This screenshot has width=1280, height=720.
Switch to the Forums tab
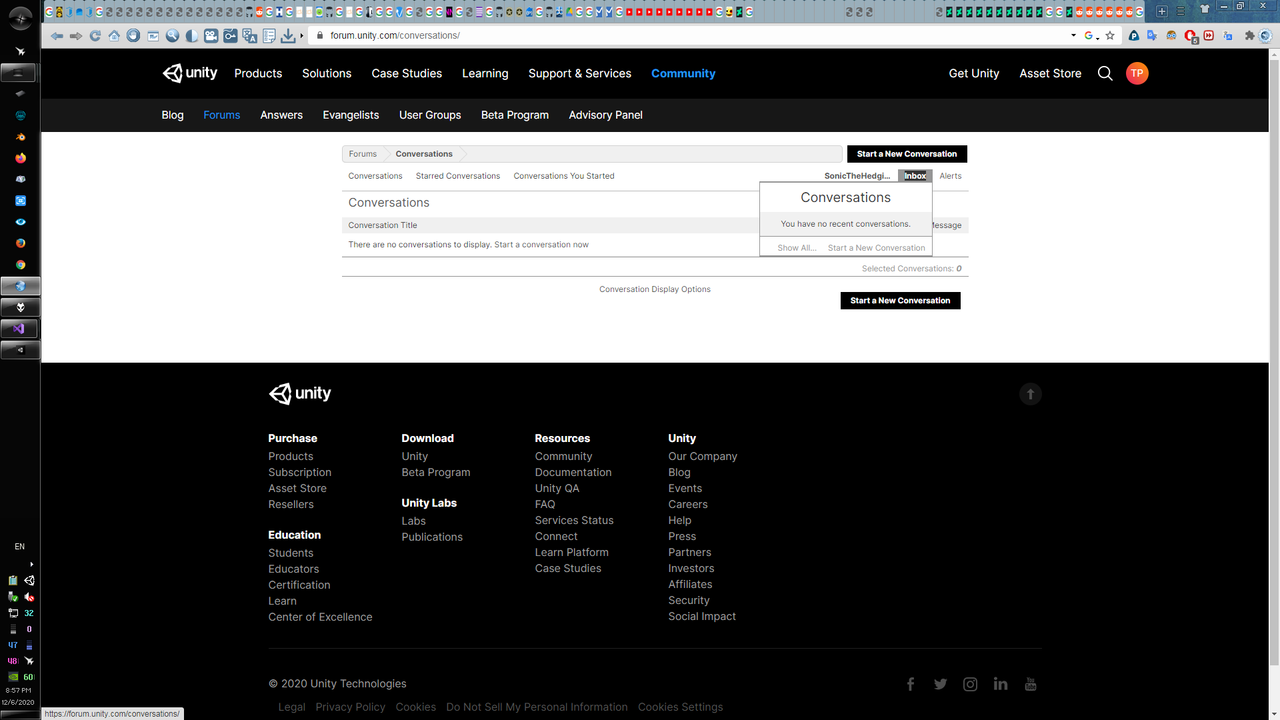coord(221,115)
